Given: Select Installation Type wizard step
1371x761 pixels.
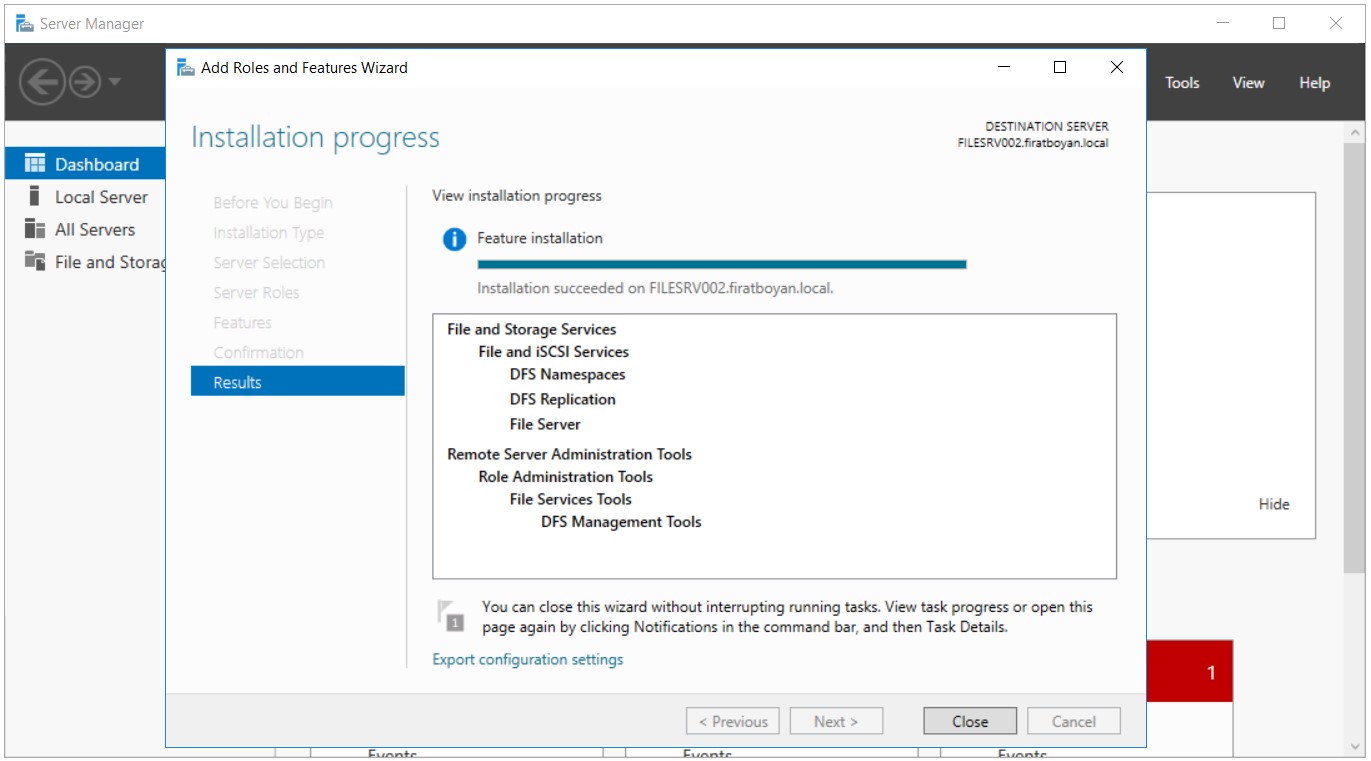Looking at the screenshot, I should pos(269,233).
